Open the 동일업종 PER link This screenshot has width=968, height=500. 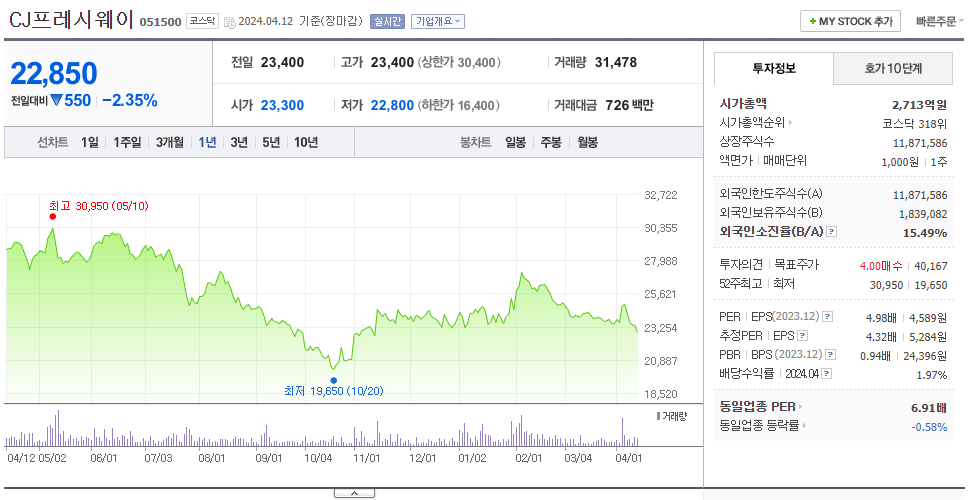757,407
